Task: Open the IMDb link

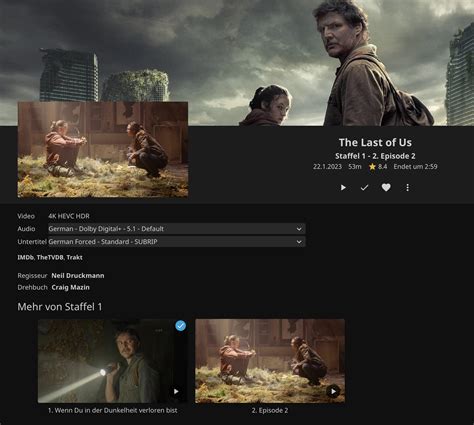Action: 26,257
